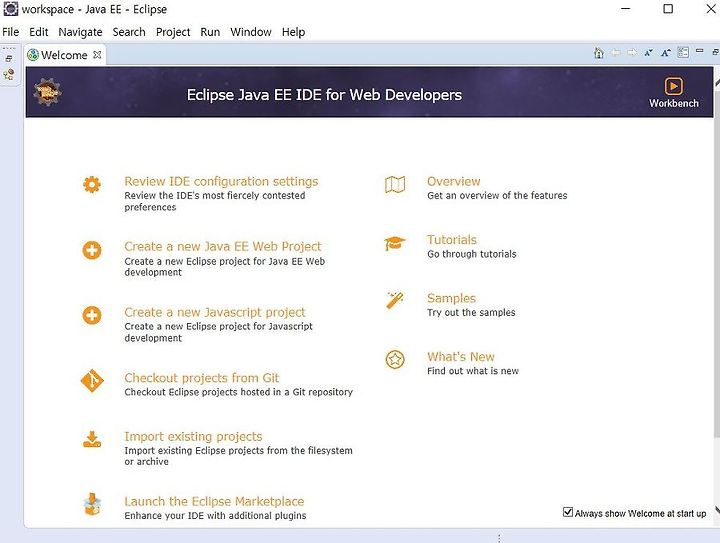Click 'Go through tutorials' description text

click(x=472, y=254)
